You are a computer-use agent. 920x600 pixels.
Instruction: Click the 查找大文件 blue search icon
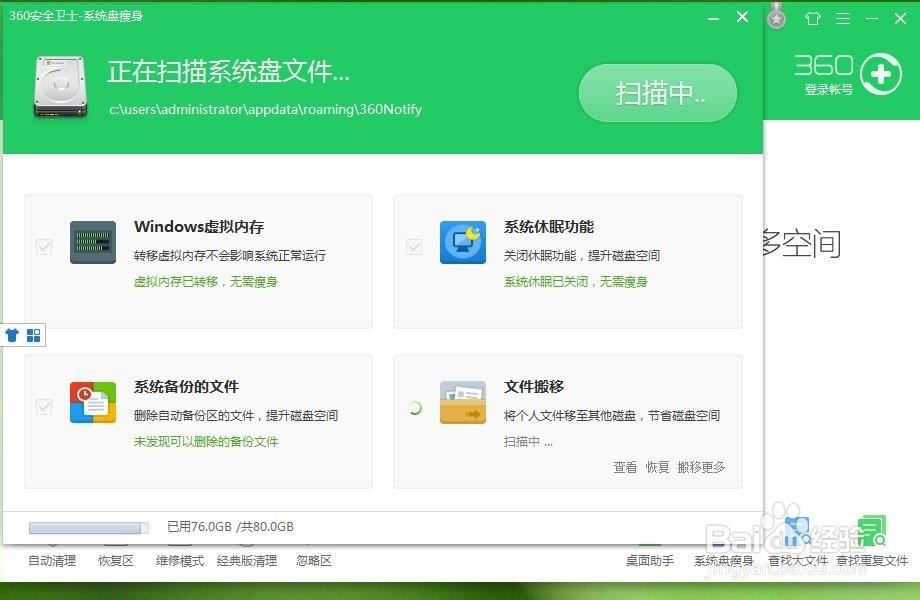click(797, 531)
